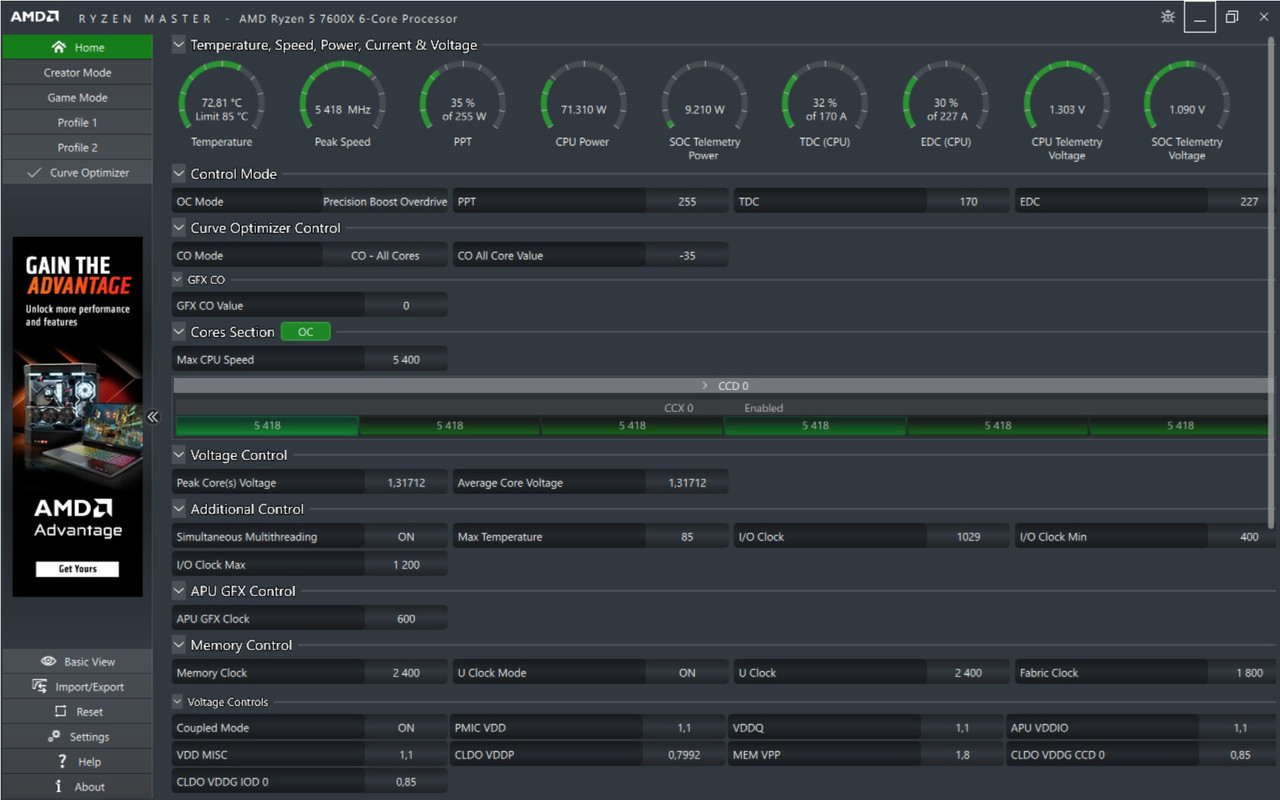Open the About entry

(77, 786)
